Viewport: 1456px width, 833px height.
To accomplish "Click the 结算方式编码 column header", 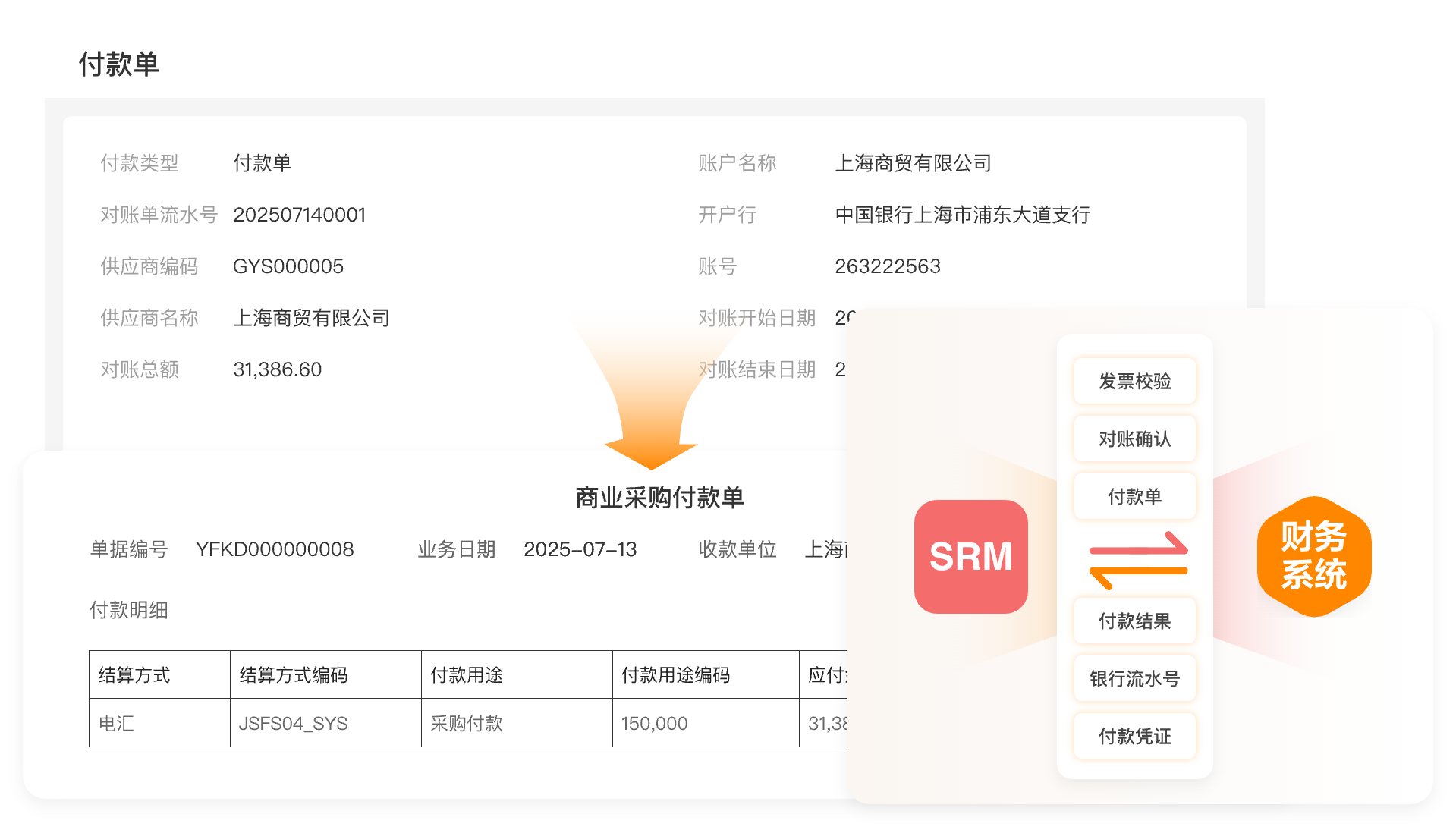I will [294, 674].
